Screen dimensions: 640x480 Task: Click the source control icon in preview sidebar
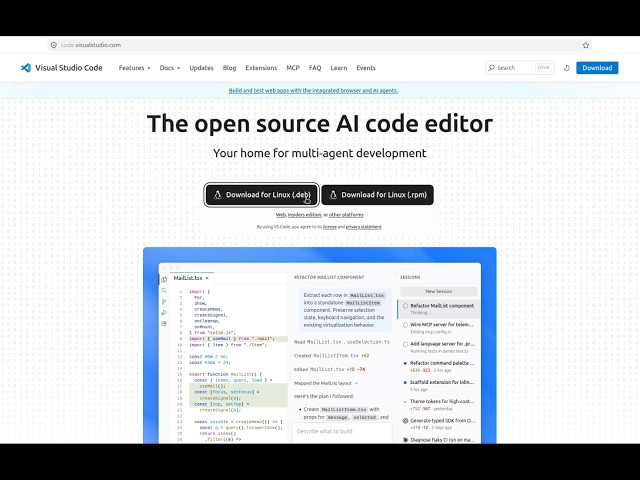[x=164, y=302]
